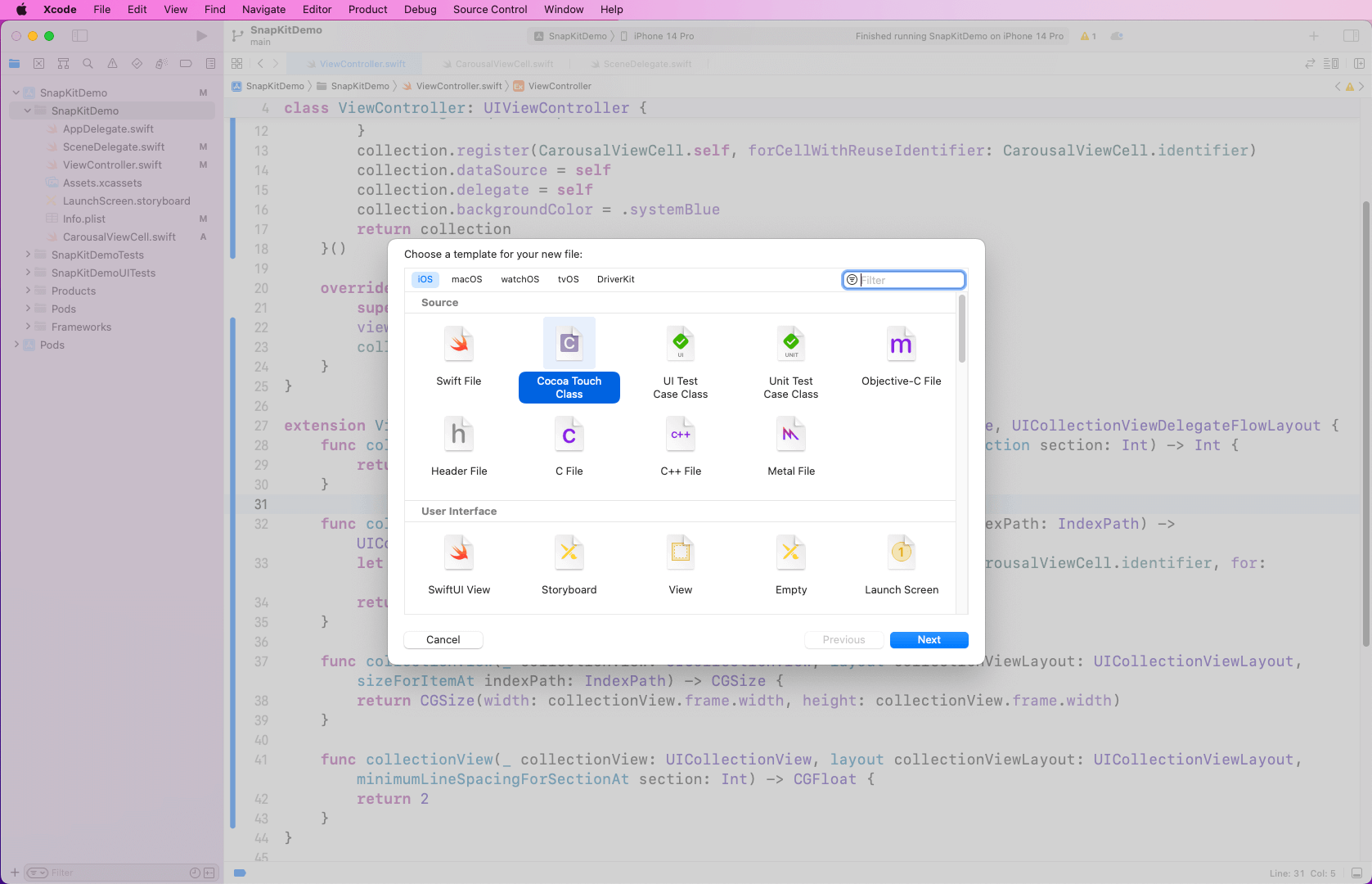Click the Run button in toolbar

[201, 36]
